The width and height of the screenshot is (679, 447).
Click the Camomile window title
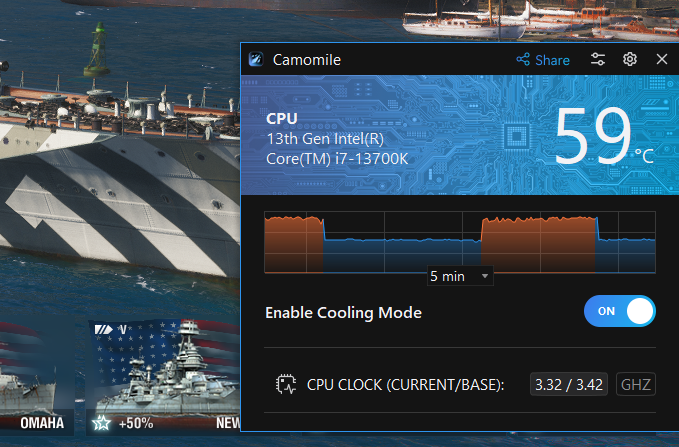pyautogui.click(x=307, y=60)
